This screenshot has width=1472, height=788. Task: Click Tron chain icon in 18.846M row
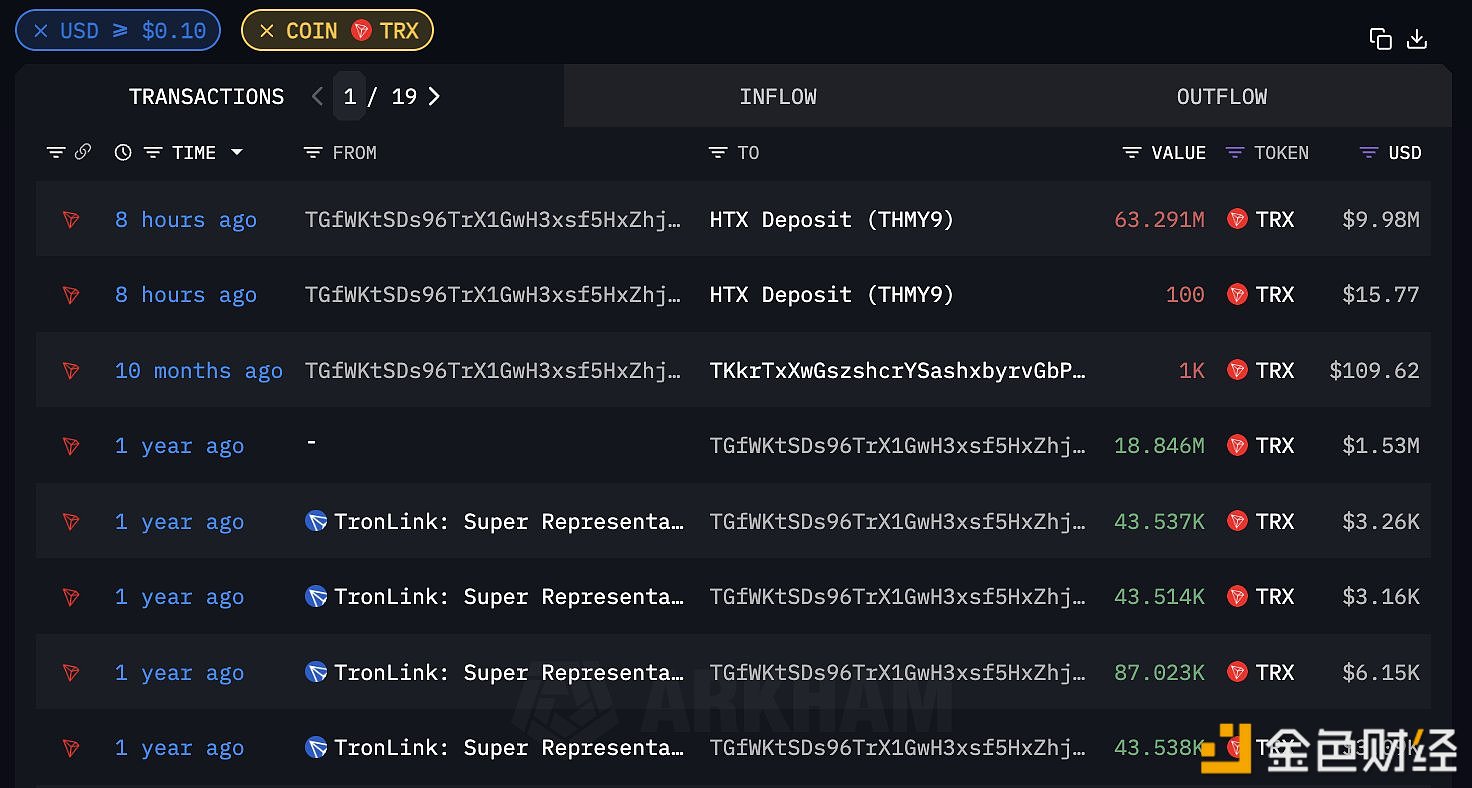click(71, 446)
